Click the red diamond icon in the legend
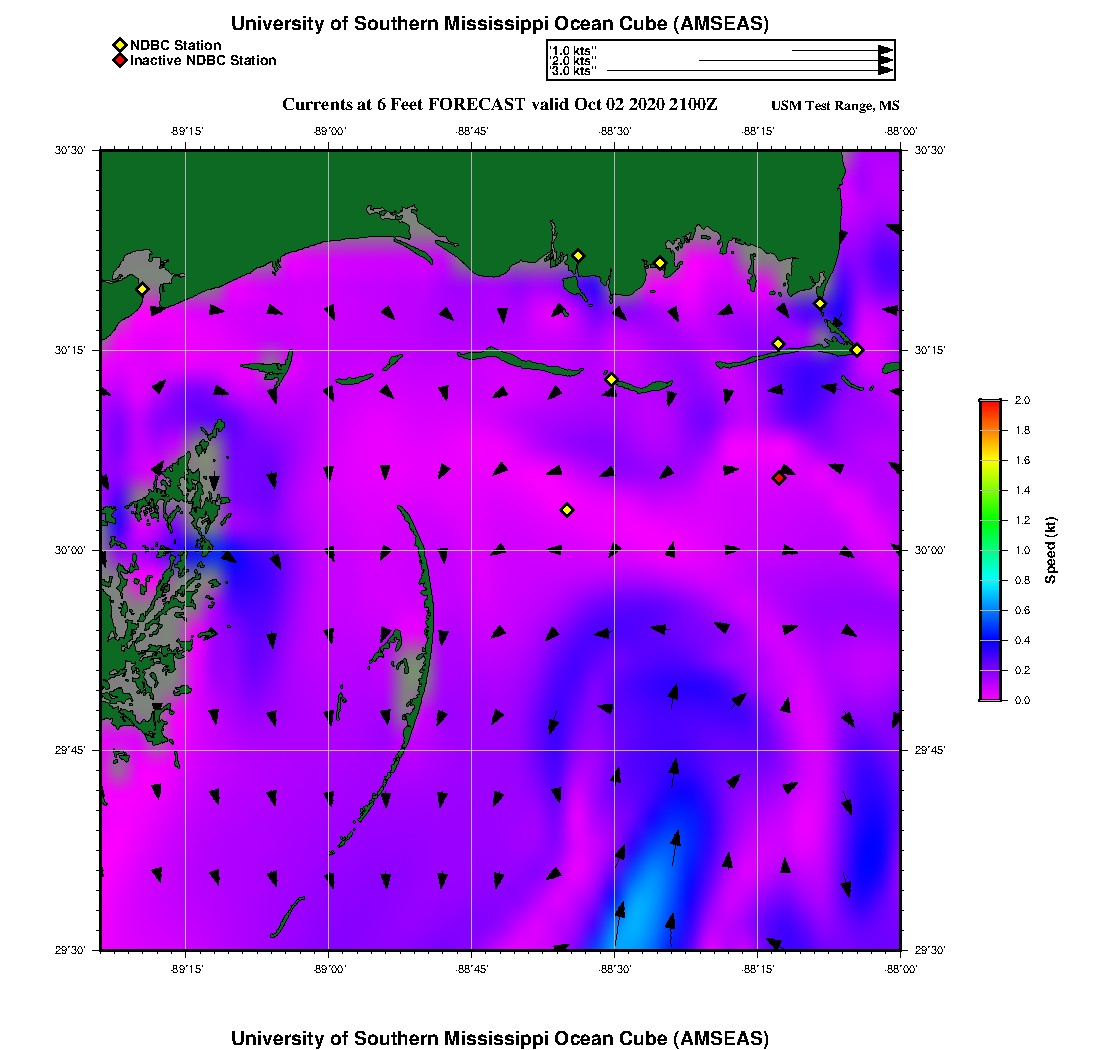Image resolution: width=1100 pixels, height=1050 pixels. pos(119,60)
